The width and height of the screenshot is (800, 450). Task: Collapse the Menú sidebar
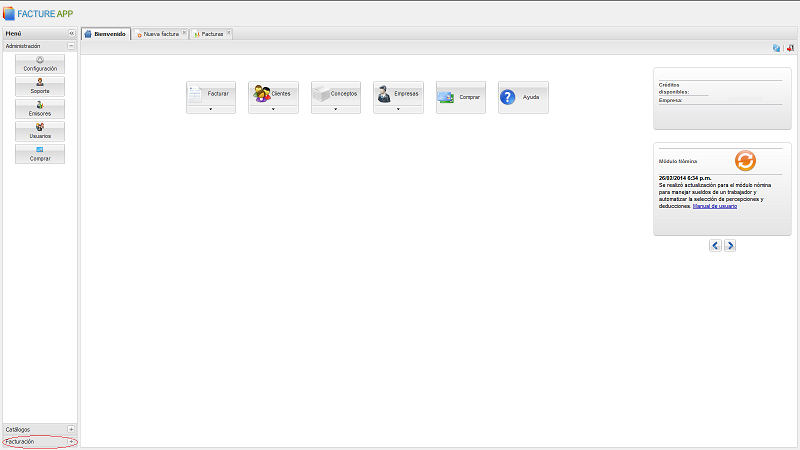(71, 34)
